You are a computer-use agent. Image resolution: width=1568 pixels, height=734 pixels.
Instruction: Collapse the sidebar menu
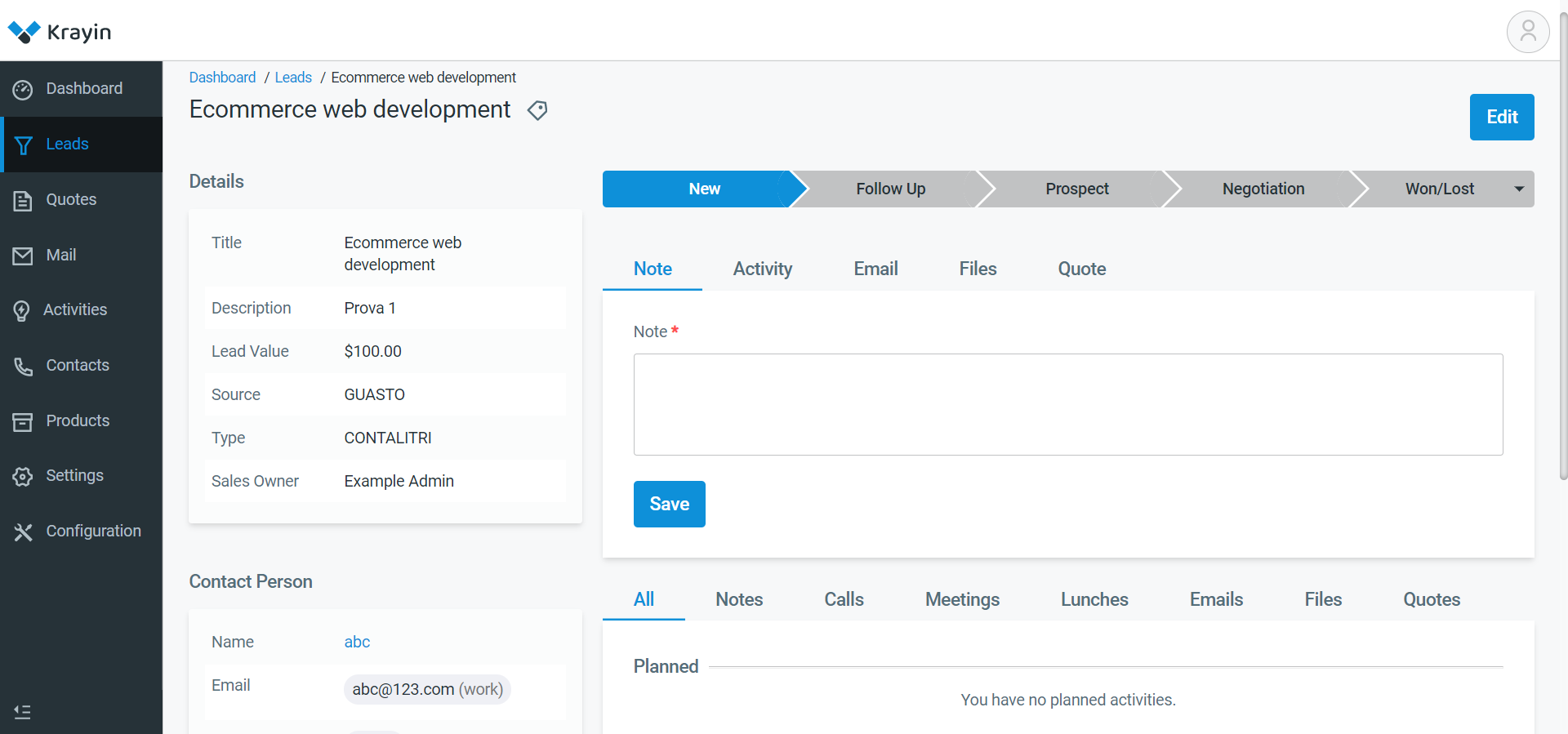tap(23, 712)
